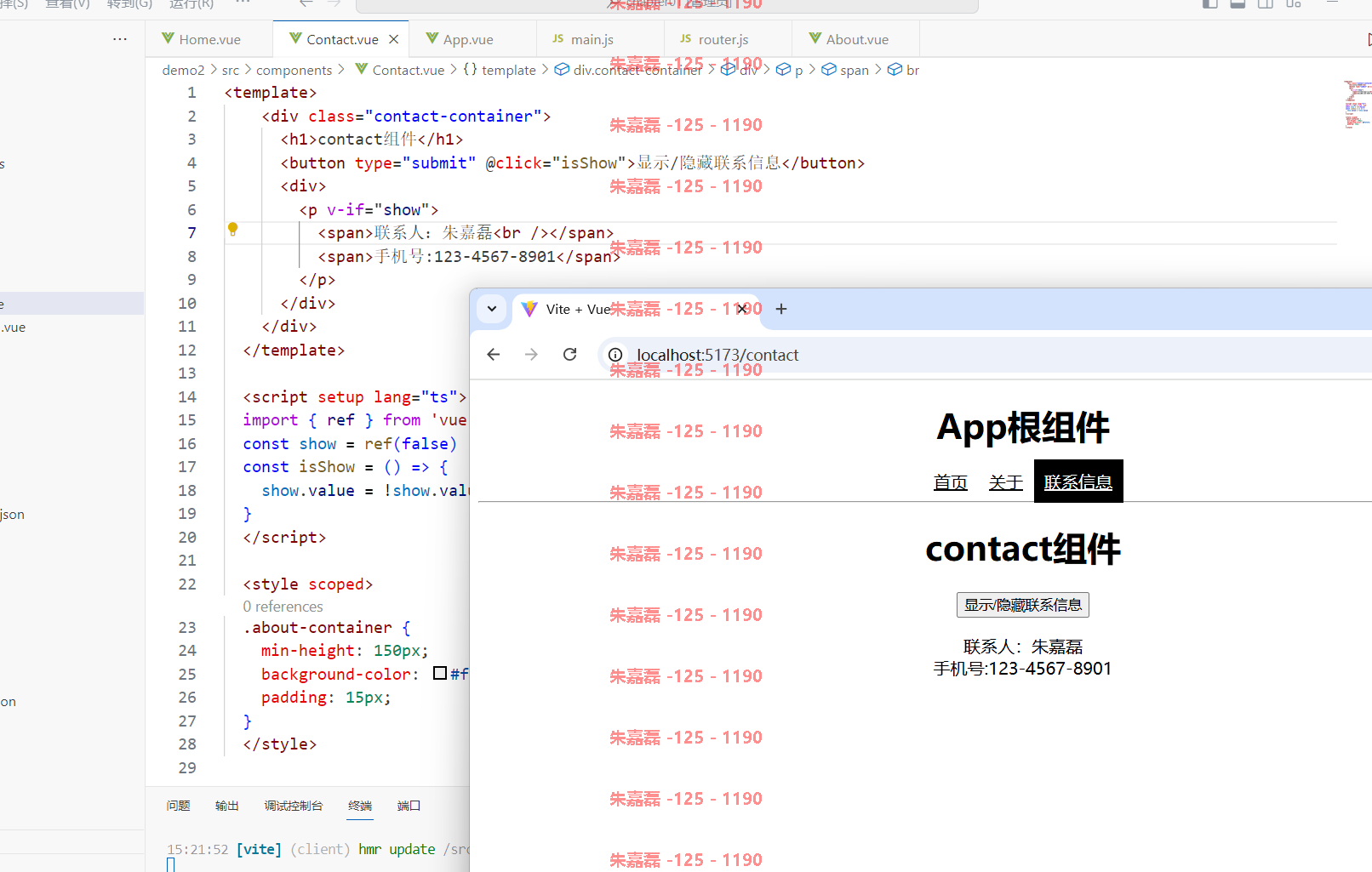
Task: Click the lightbulb code action on line 7
Action: click(232, 229)
